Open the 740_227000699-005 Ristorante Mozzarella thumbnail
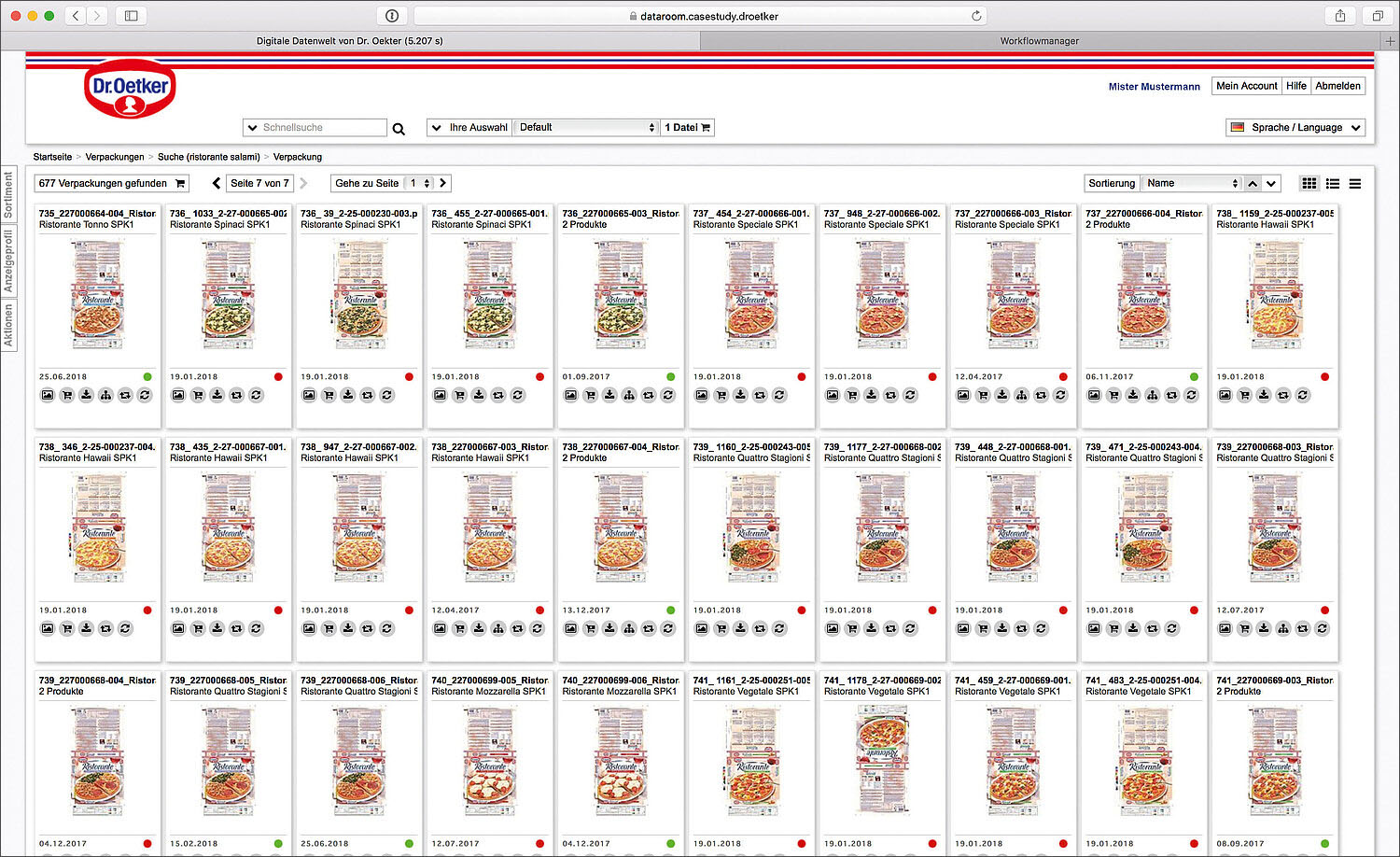The image size is (1400, 857). (490, 762)
